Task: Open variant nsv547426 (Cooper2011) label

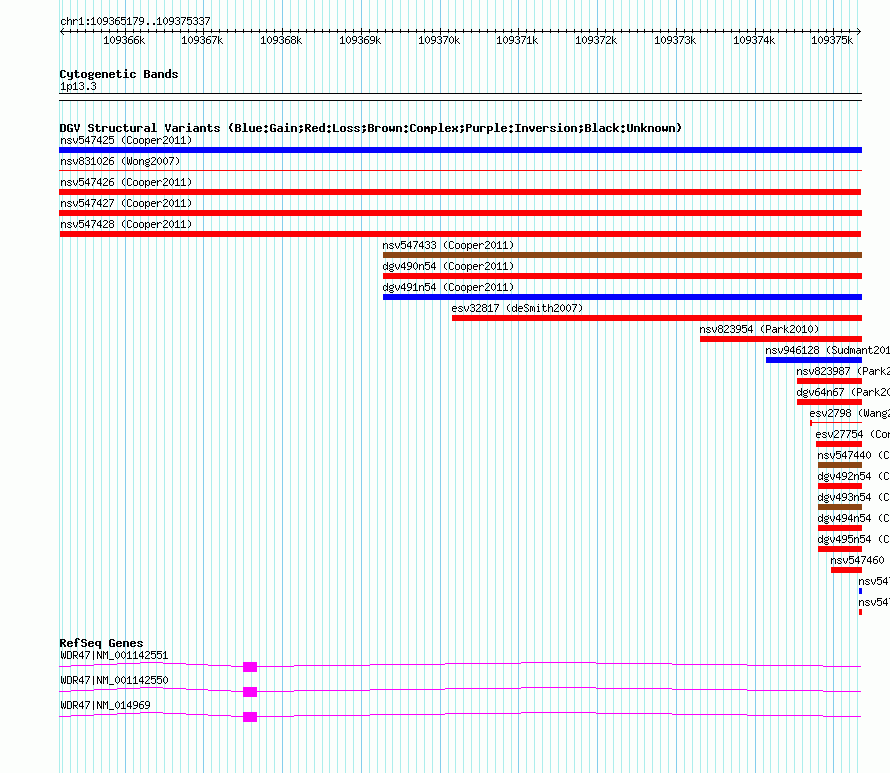Action: (126, 182)
